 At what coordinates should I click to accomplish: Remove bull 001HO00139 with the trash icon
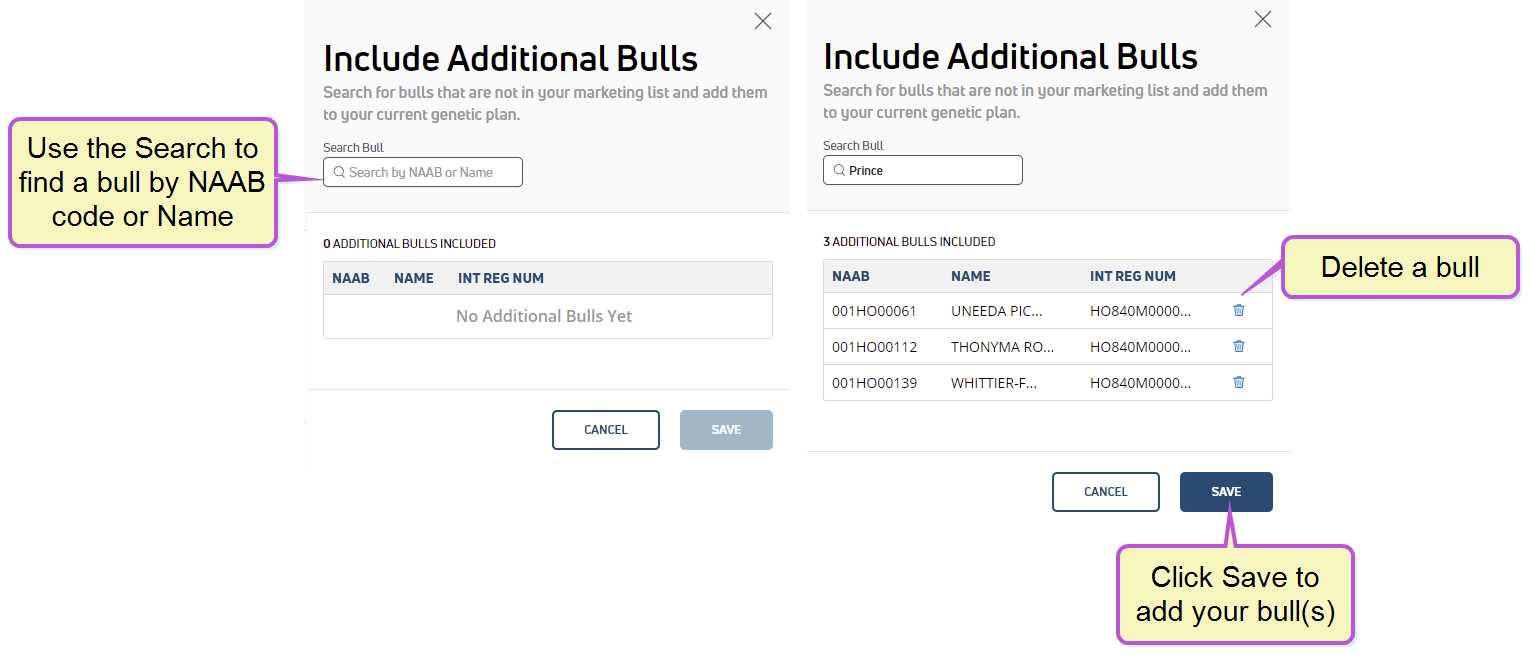[x=1239, y=382]
